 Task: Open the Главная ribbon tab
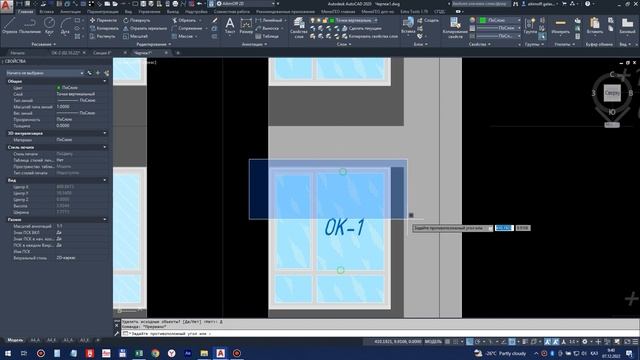pos(25,12)
